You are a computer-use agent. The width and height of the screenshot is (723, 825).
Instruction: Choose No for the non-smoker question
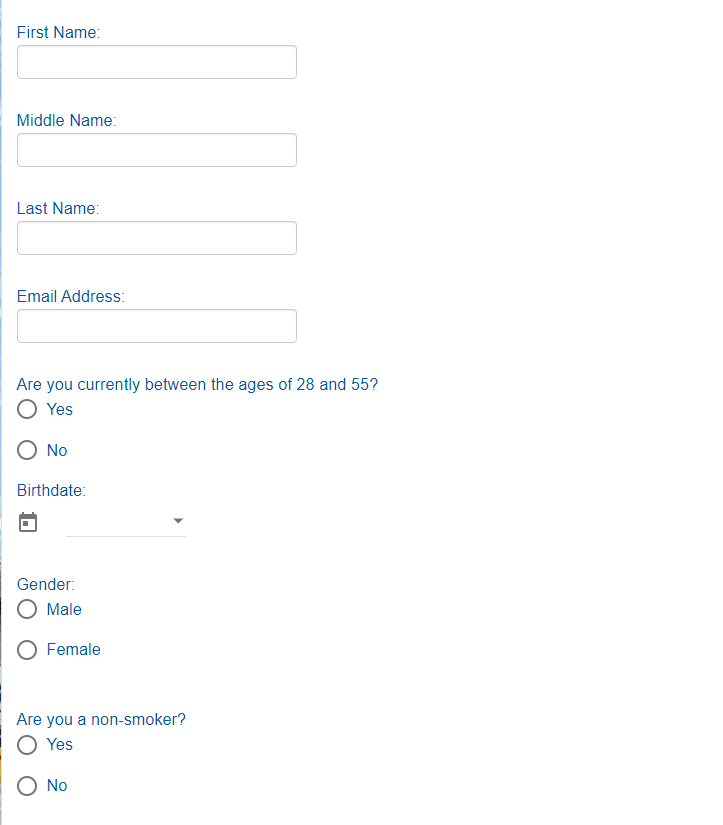[x=27, y=785]
